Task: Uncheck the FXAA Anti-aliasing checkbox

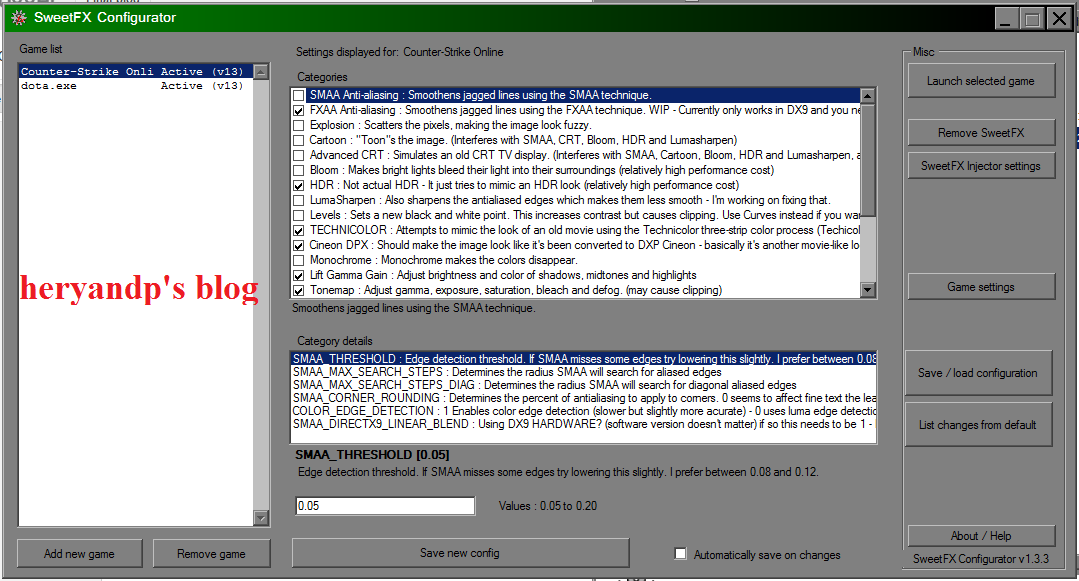Action: [299, 111]
